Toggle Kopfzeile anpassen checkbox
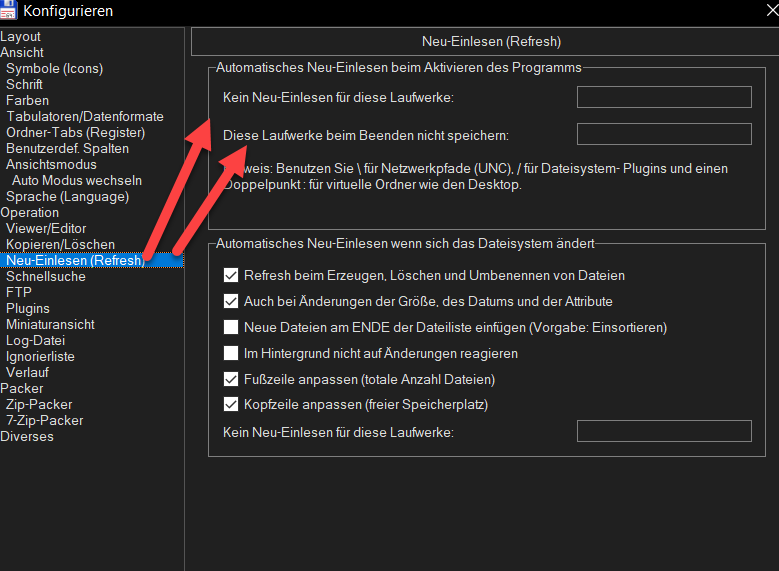The width and height of the screenshot is (779, 571). (x=231, y=404)
